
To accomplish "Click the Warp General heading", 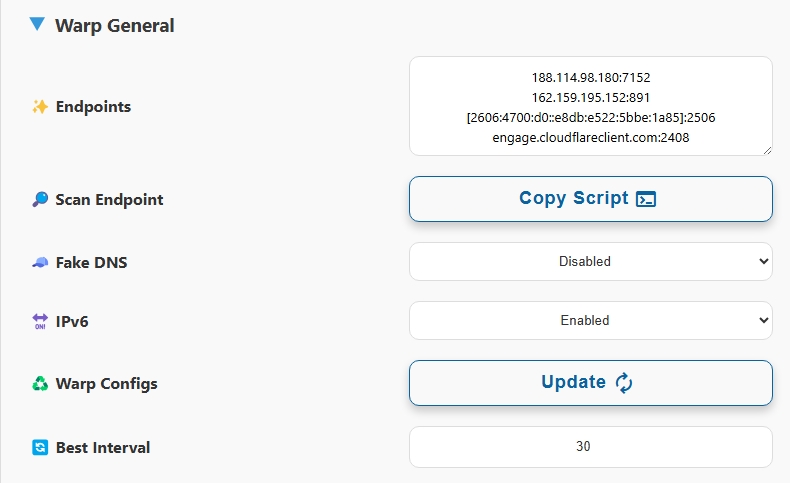I will pos(114,26).
